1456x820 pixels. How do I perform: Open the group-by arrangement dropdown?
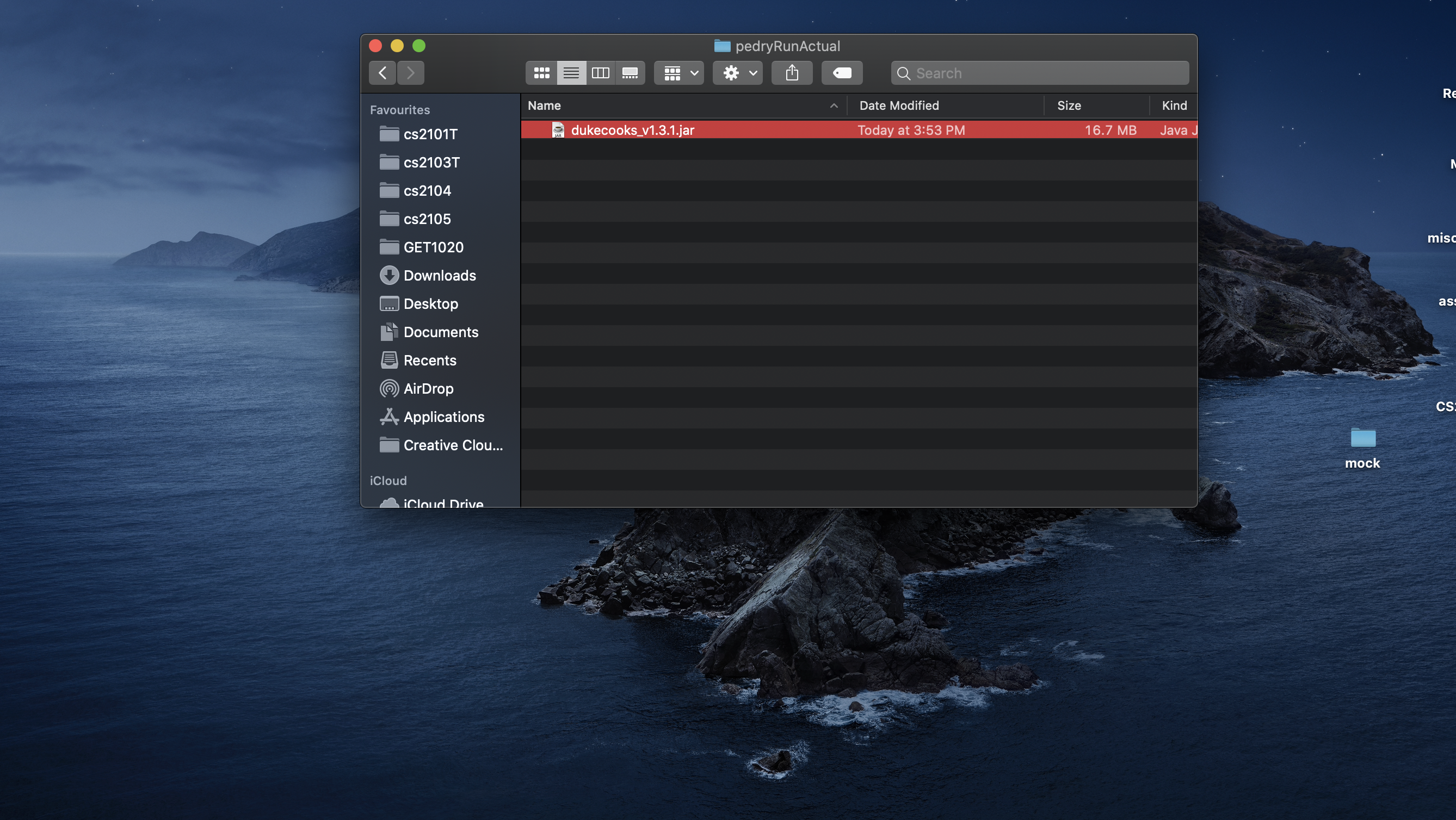[679, 73]
